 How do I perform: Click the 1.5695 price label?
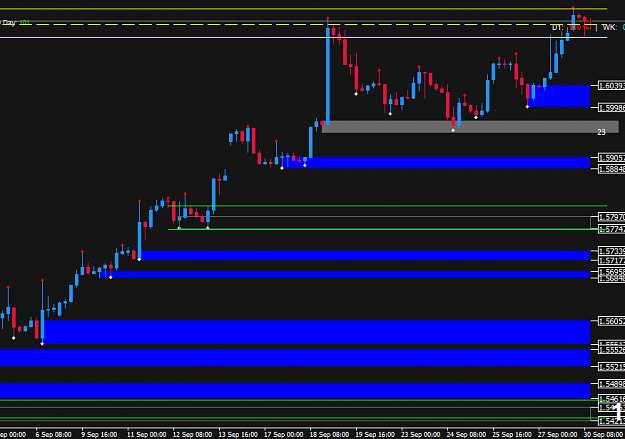click(611, 272)
